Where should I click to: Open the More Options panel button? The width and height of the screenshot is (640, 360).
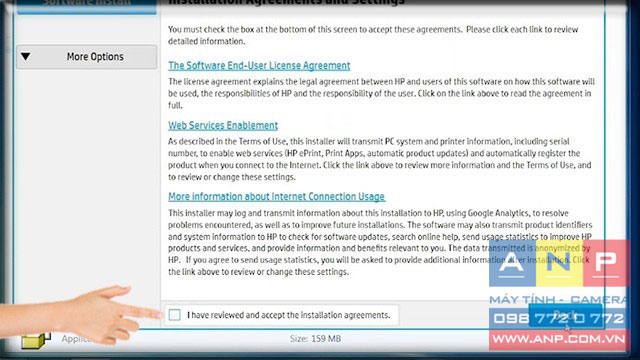(87, 57)
